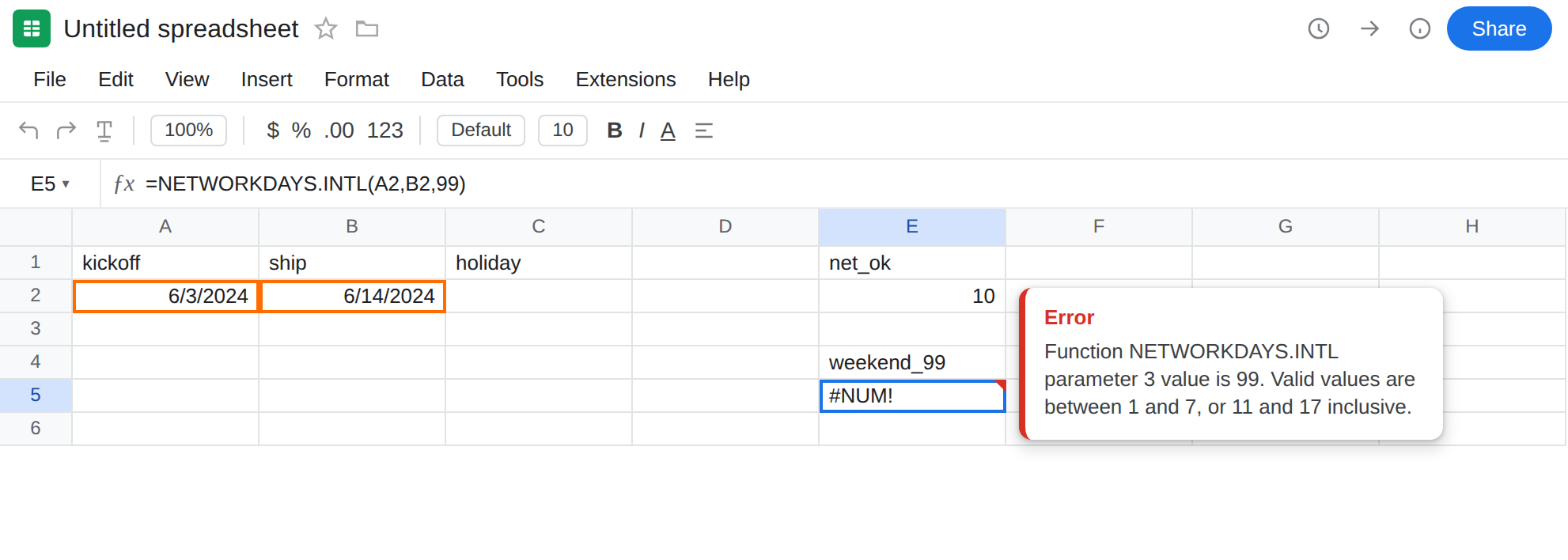Open the Help menu
This screenshot has width=1568, height=560.
[x=729, y=79]
